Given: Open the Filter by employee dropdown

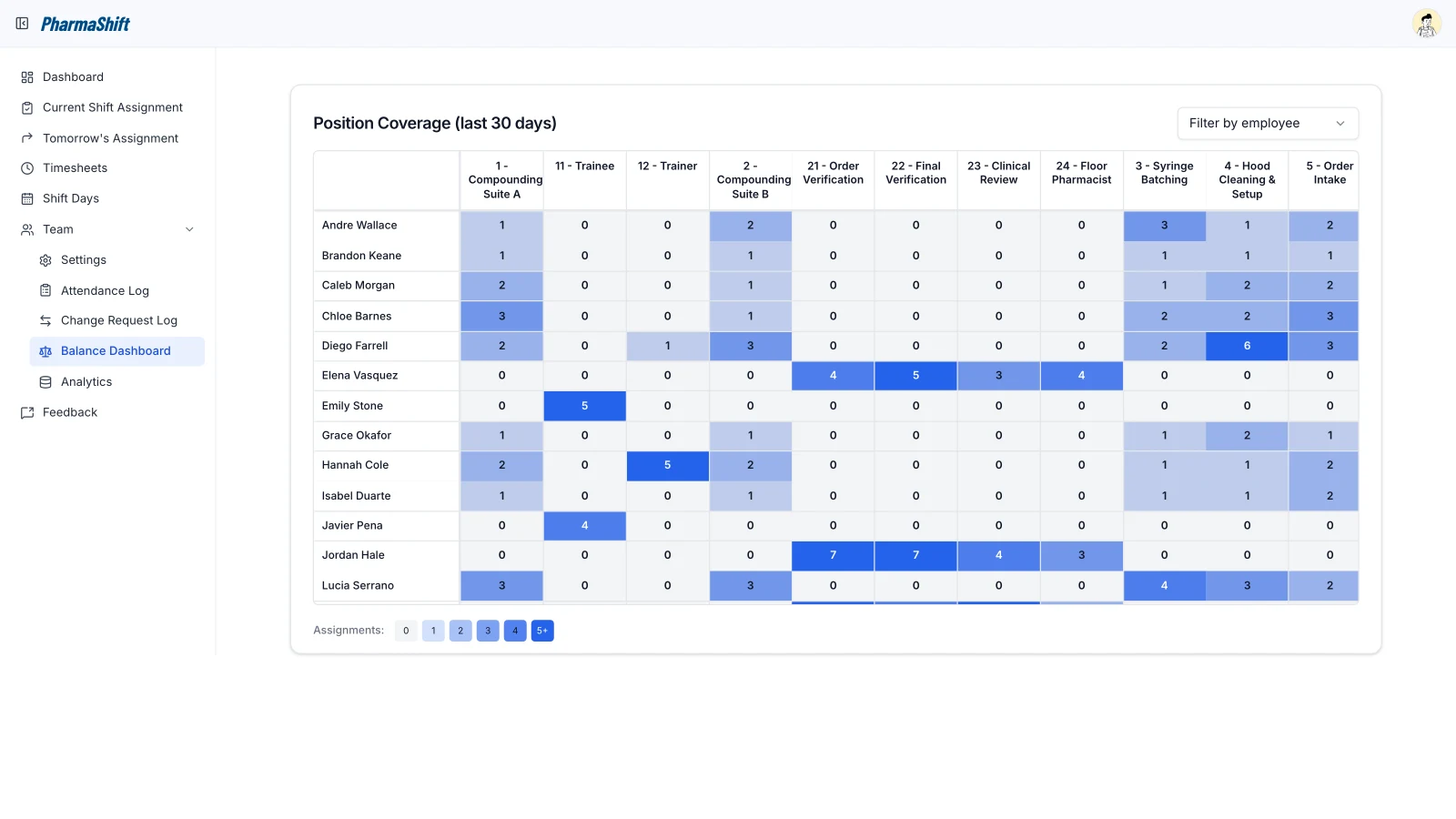Looking at the screenshot, I should 1268,124.
